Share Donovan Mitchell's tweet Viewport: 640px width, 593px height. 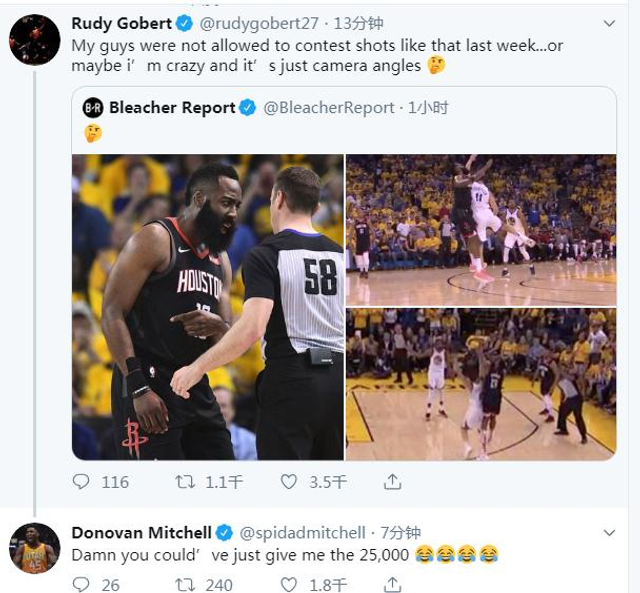point(393,584)
